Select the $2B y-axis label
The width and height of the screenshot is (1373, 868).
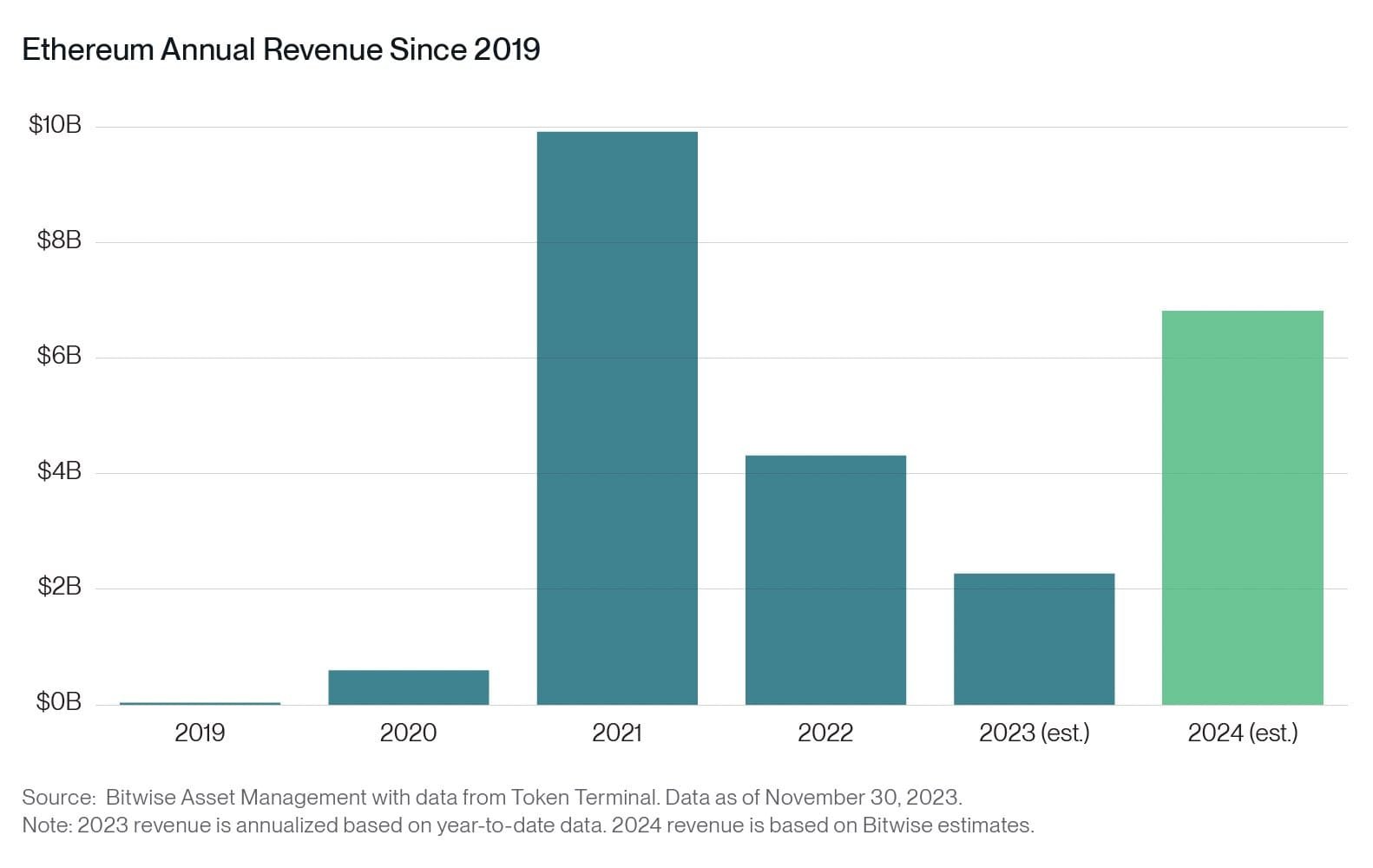pos(58,587)
